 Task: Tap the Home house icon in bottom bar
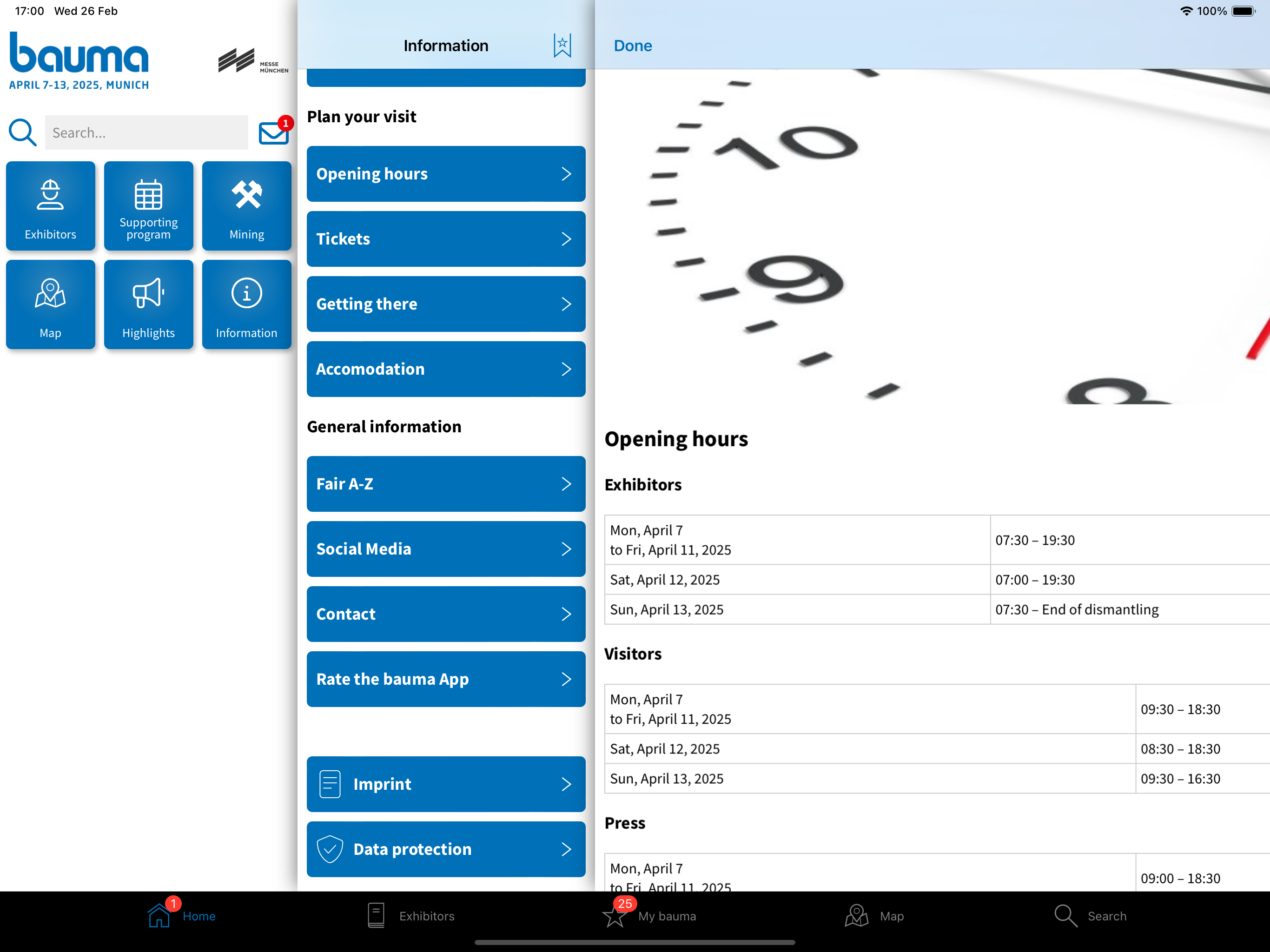[159, 916]
